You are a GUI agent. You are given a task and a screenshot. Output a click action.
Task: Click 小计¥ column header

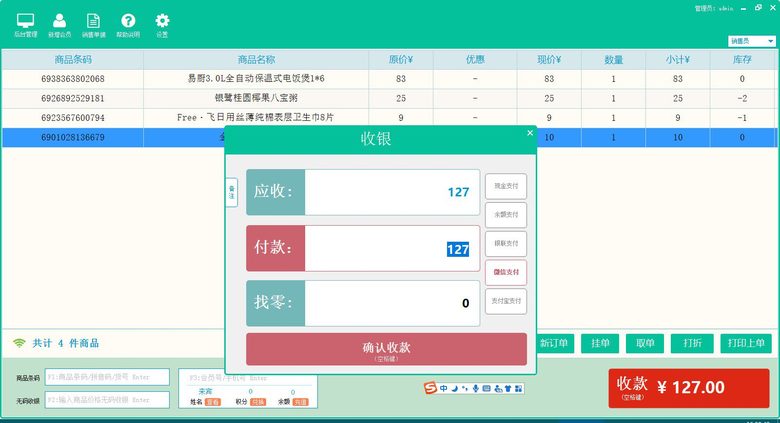678,60
